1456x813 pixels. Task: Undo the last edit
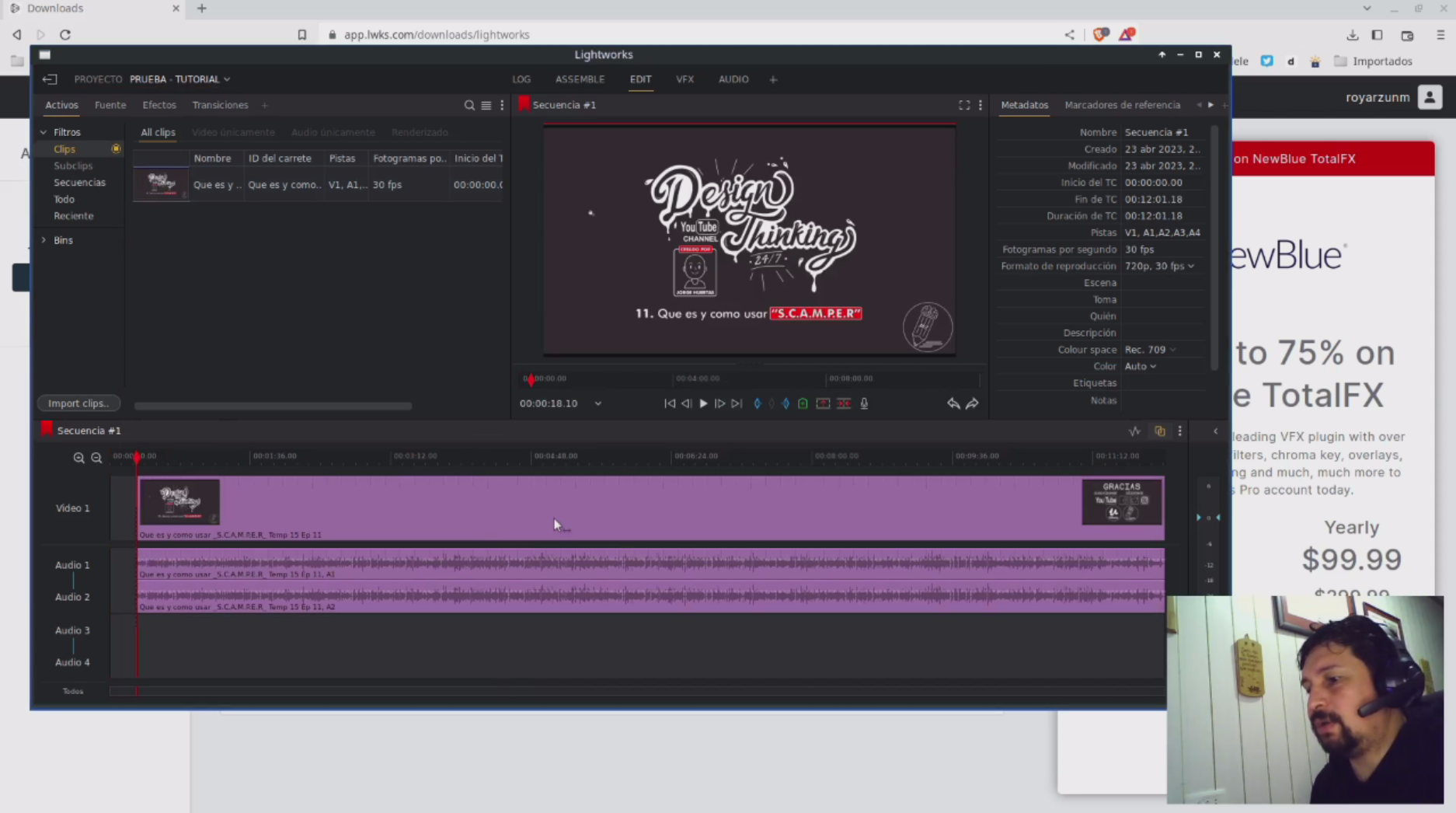[x=953, y=403]
